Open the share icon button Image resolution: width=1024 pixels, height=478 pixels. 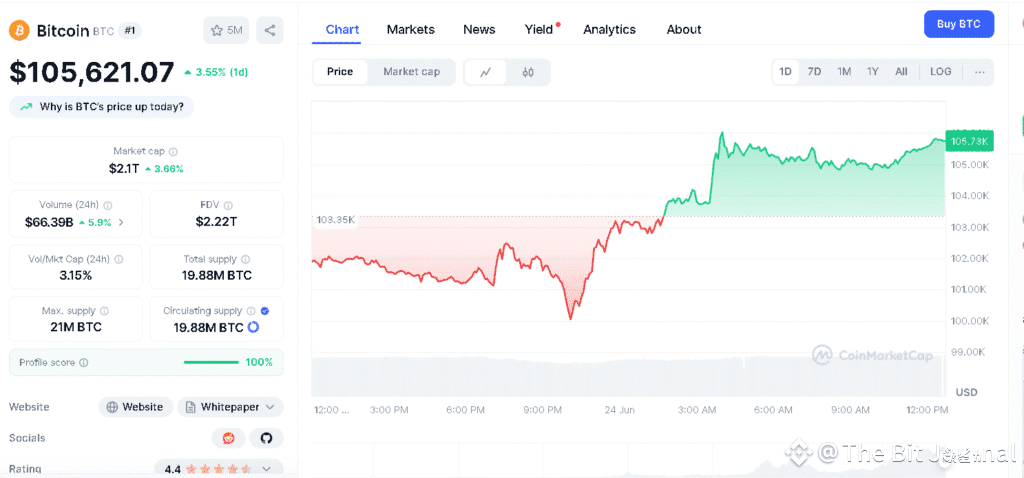click(x=270, y=30)
